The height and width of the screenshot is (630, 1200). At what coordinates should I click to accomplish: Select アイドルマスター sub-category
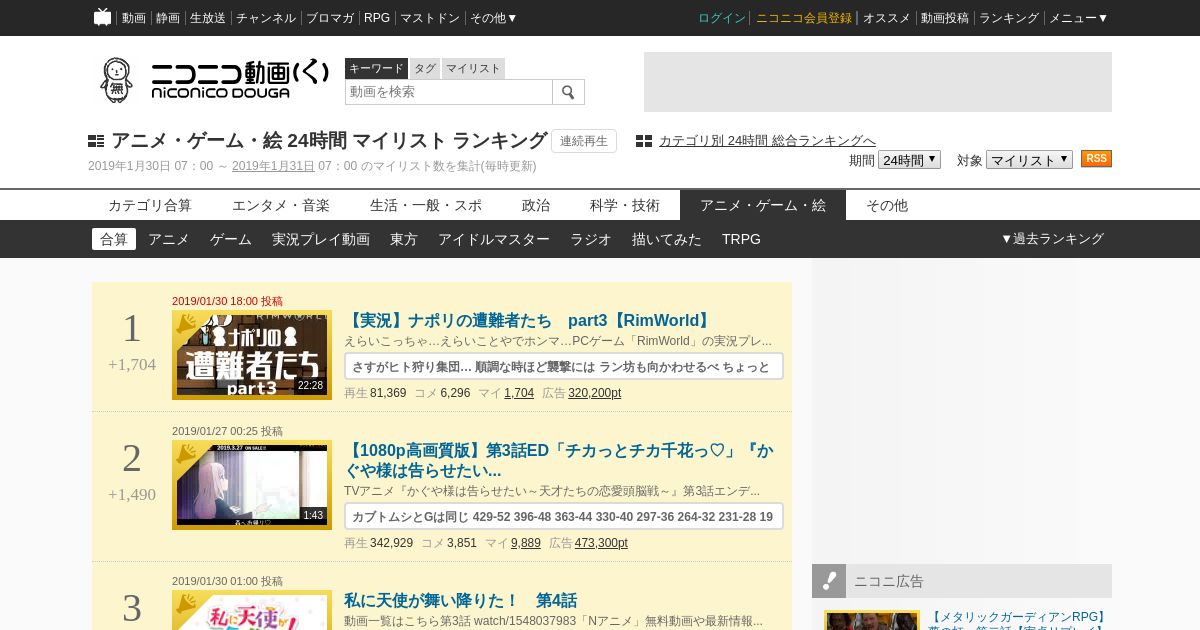pos(494,239)
